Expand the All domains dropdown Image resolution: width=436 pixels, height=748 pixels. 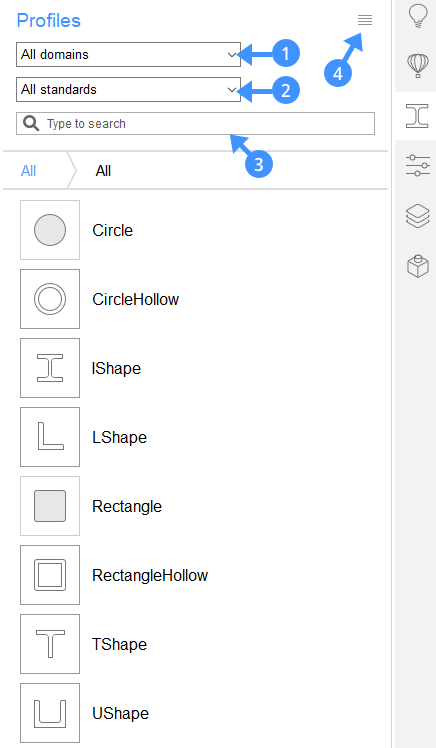[128, 54]
